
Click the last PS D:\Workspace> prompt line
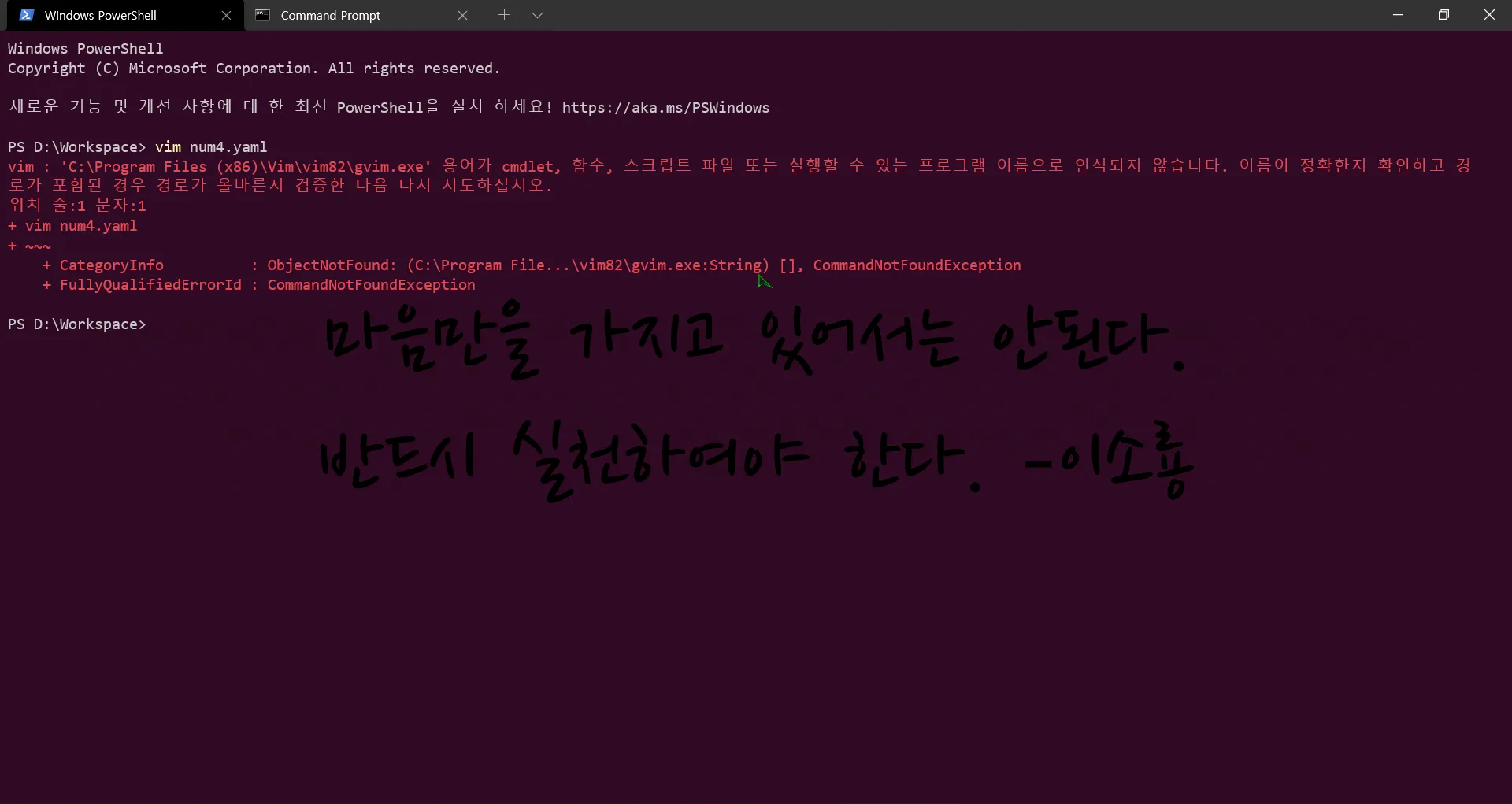click(77, 324)
